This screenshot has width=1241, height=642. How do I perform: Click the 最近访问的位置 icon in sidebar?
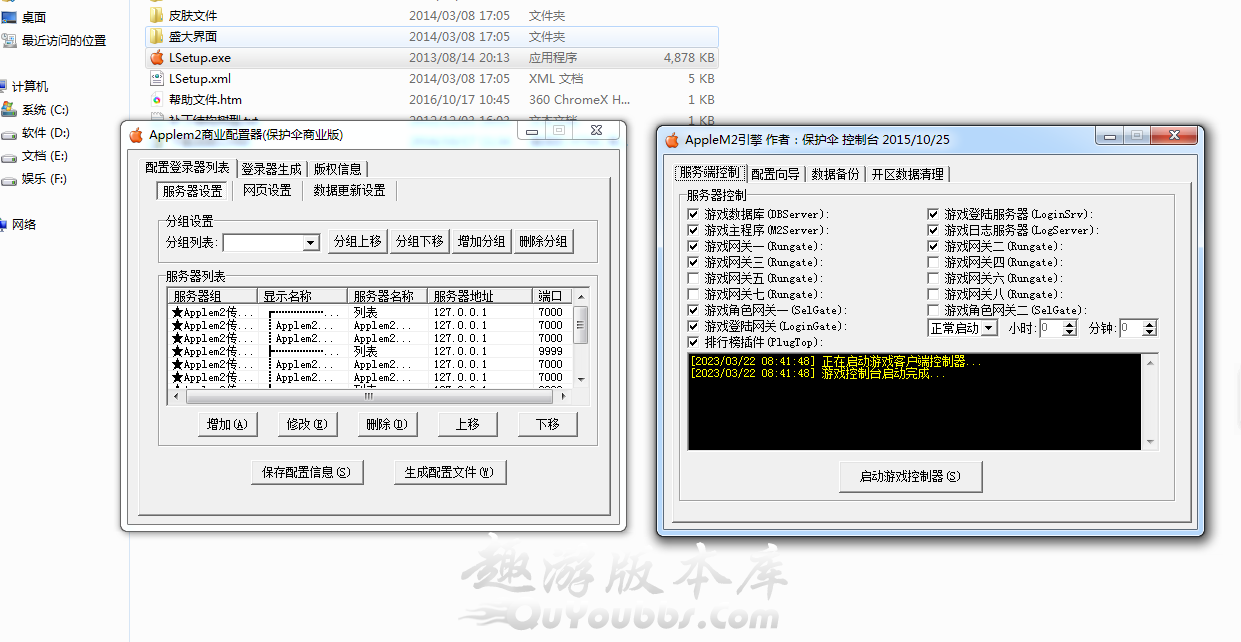[9, 40]
